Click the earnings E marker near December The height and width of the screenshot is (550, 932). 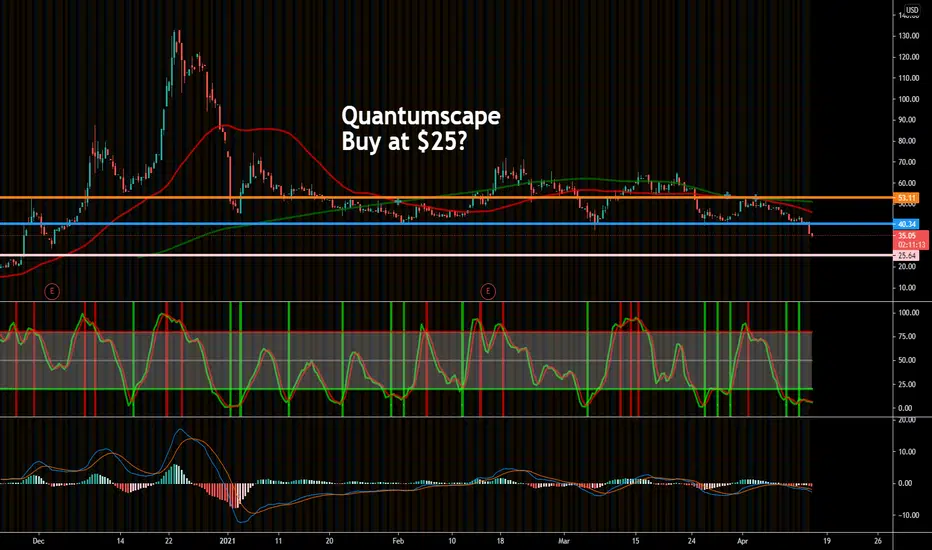coord(52,291)
